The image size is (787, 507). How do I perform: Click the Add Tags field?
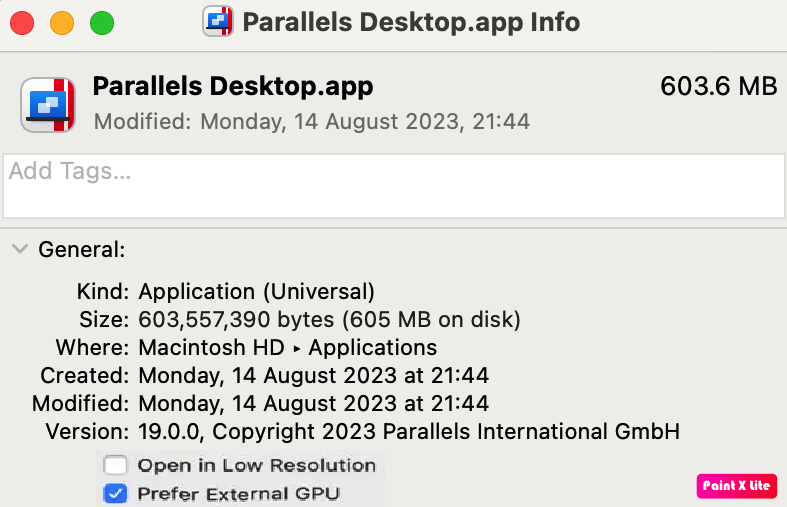point(393,186)
